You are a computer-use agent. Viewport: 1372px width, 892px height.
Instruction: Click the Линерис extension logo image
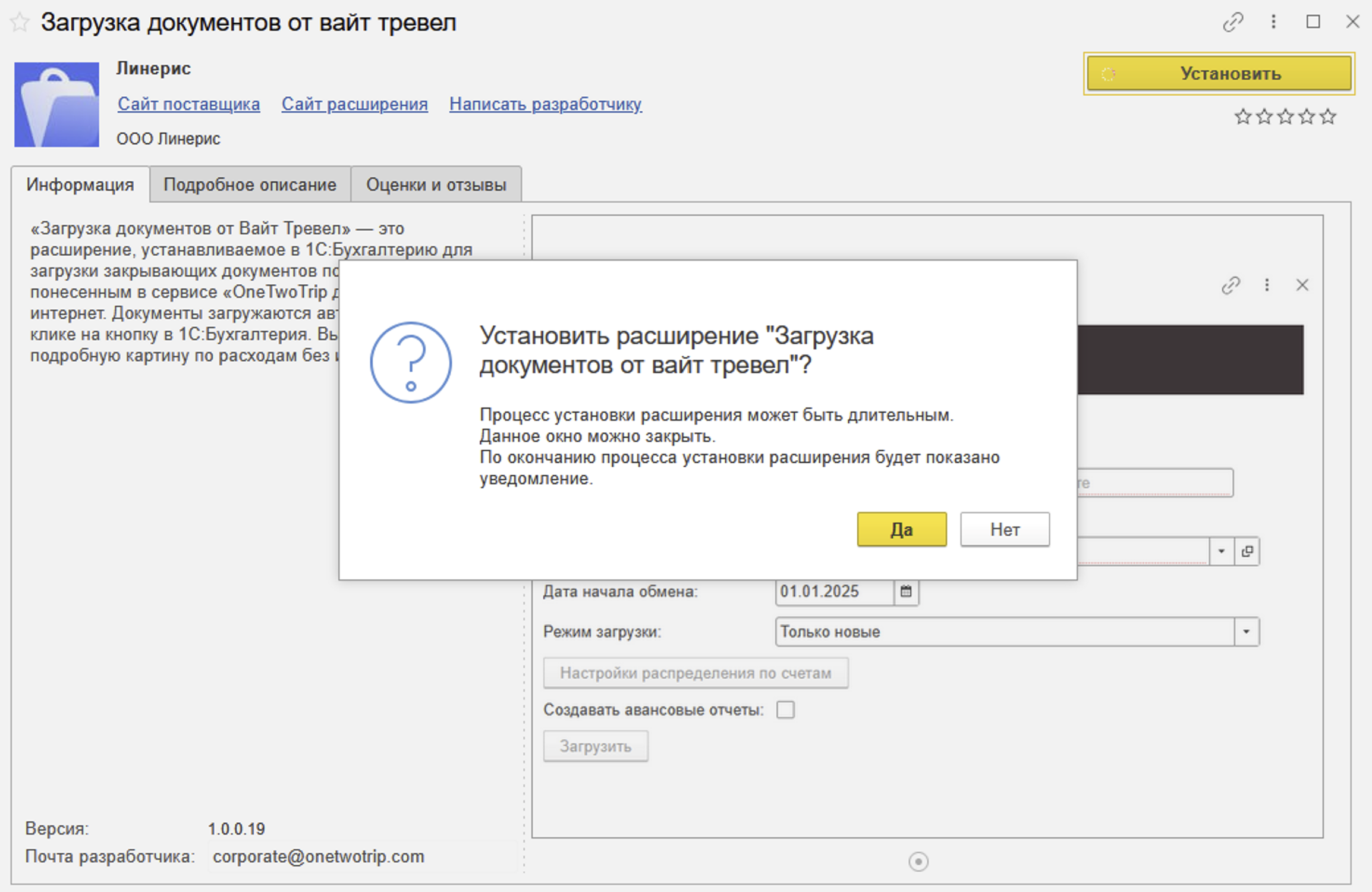coord(56,105)
